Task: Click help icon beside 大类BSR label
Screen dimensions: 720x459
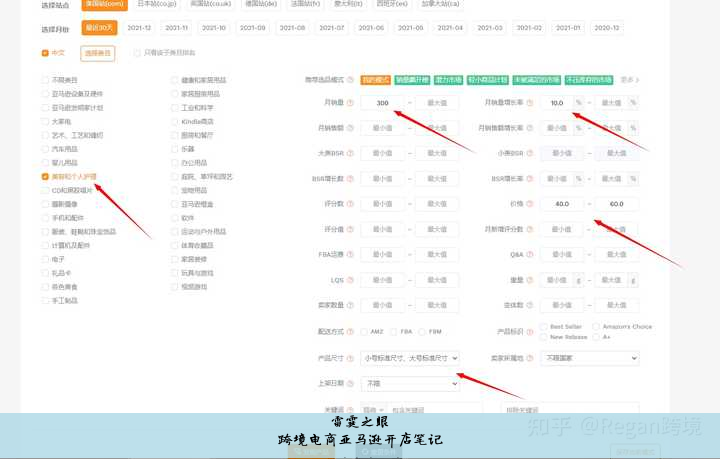Action: point(350,153)
